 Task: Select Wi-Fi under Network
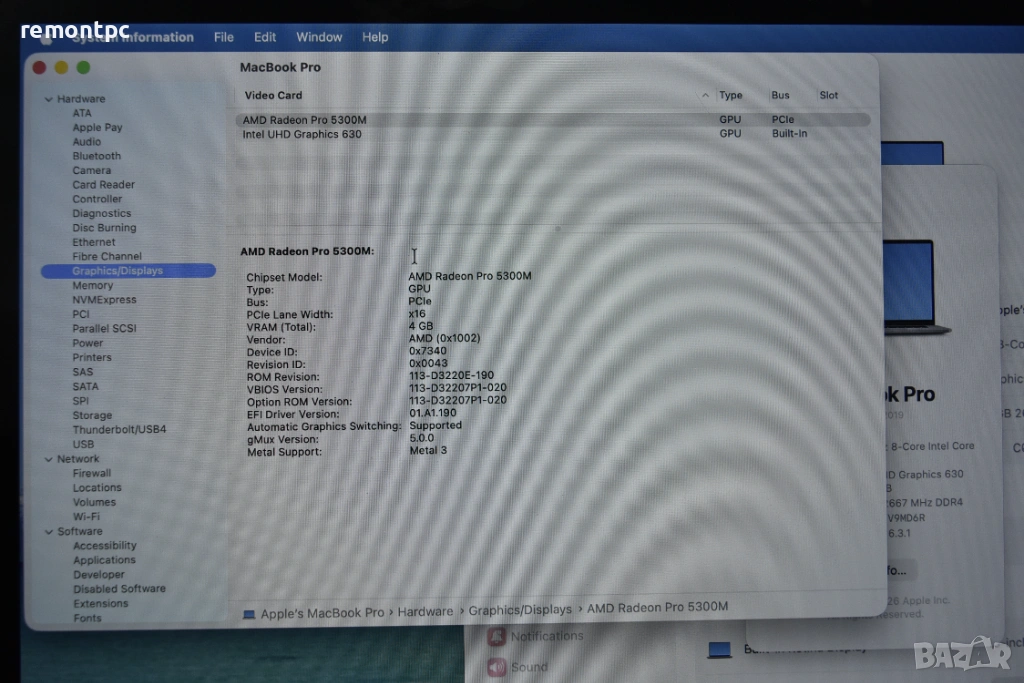[86, 516]
